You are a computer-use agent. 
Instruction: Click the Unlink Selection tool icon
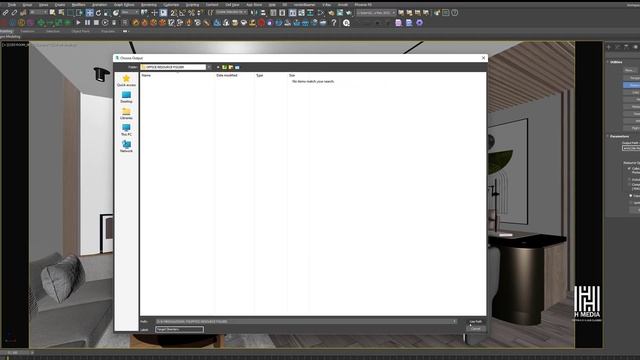point(14,13)
